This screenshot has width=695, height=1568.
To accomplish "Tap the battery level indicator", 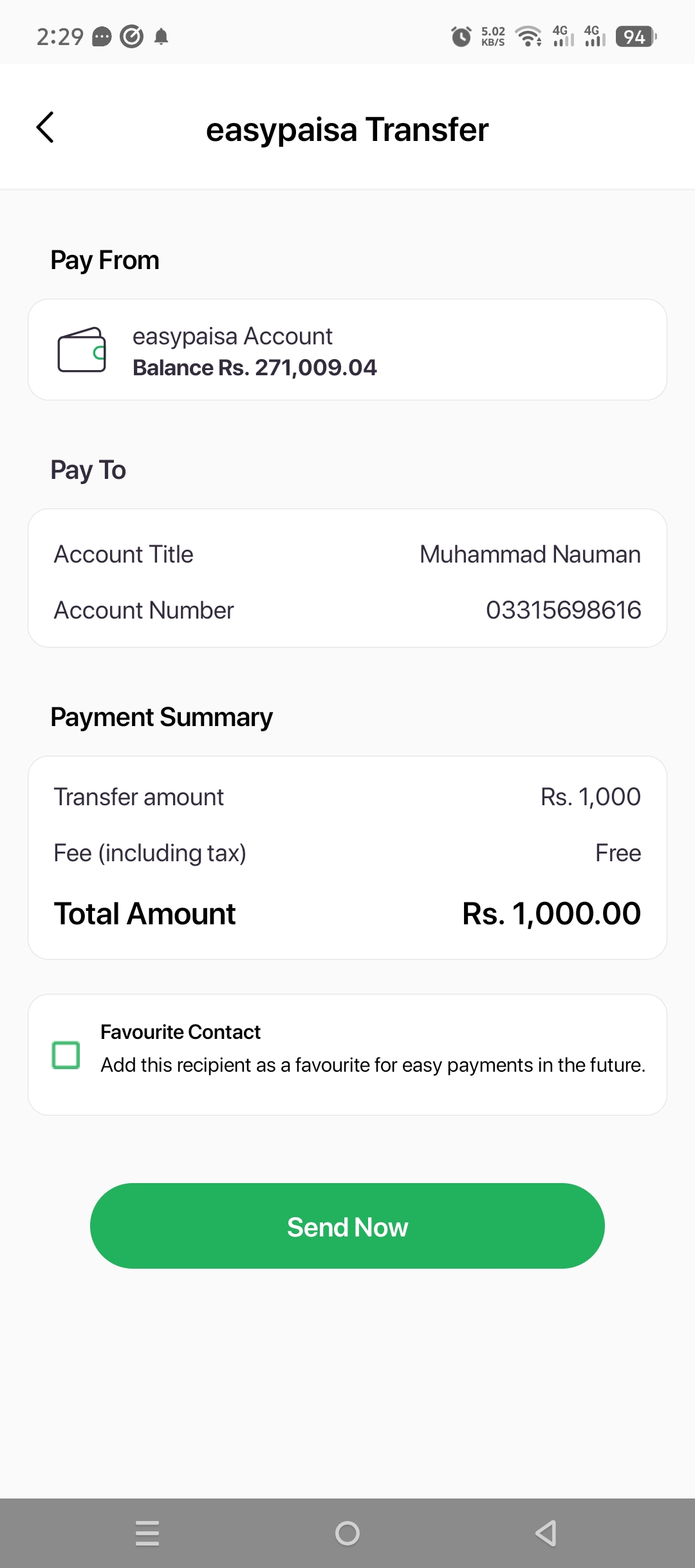I will click(x=636, y=37).
